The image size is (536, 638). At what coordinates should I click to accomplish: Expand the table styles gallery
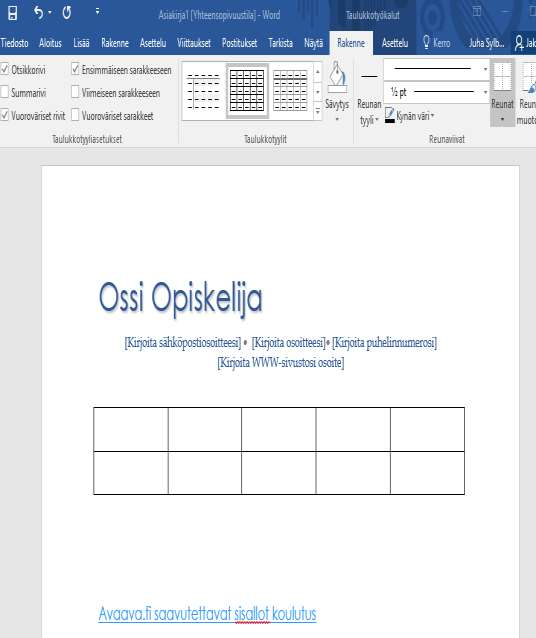pyautogui.click(x=318, y=111)
